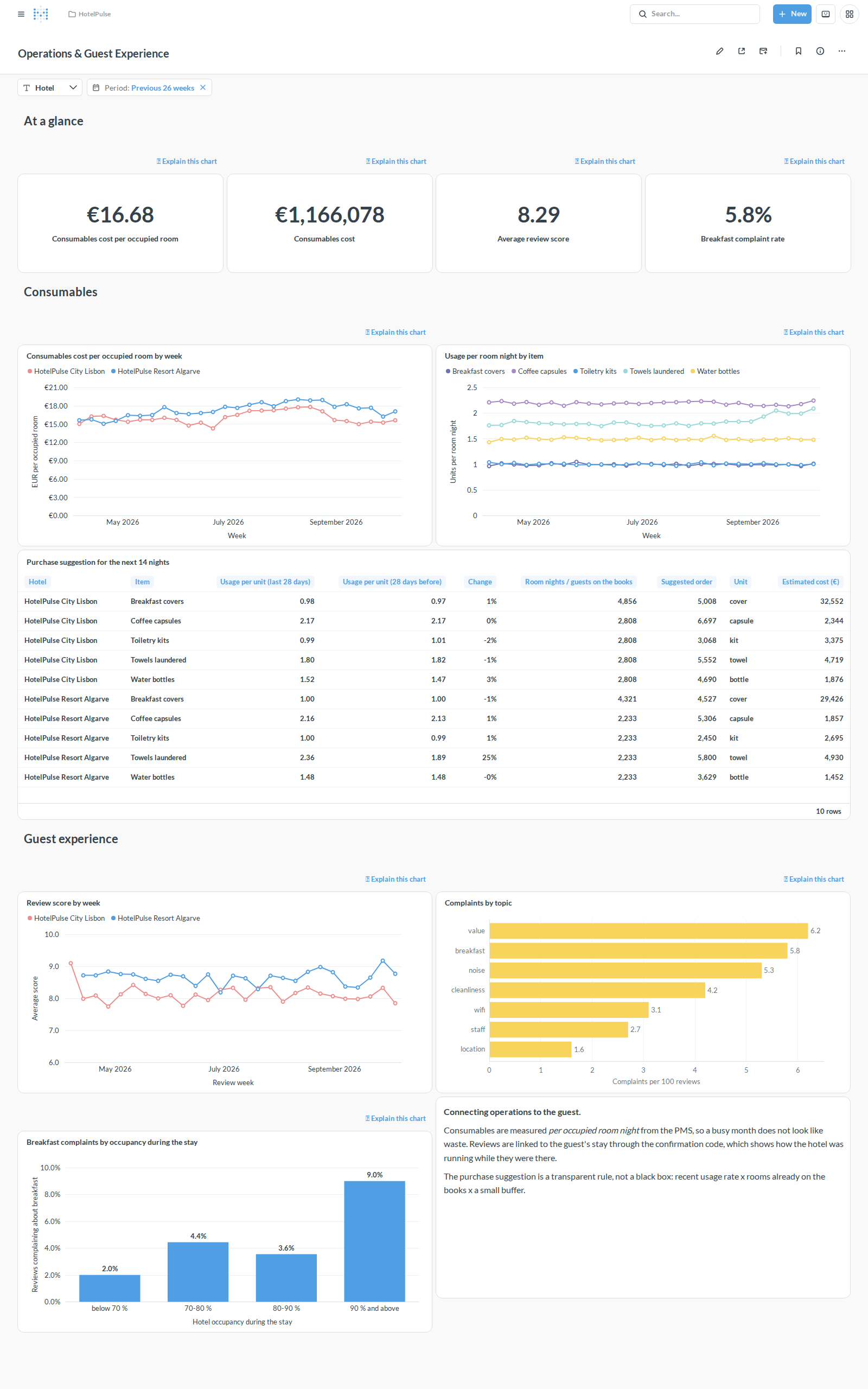868x1389 pixels.
Task: Focus the Search field
Action: 694,14
